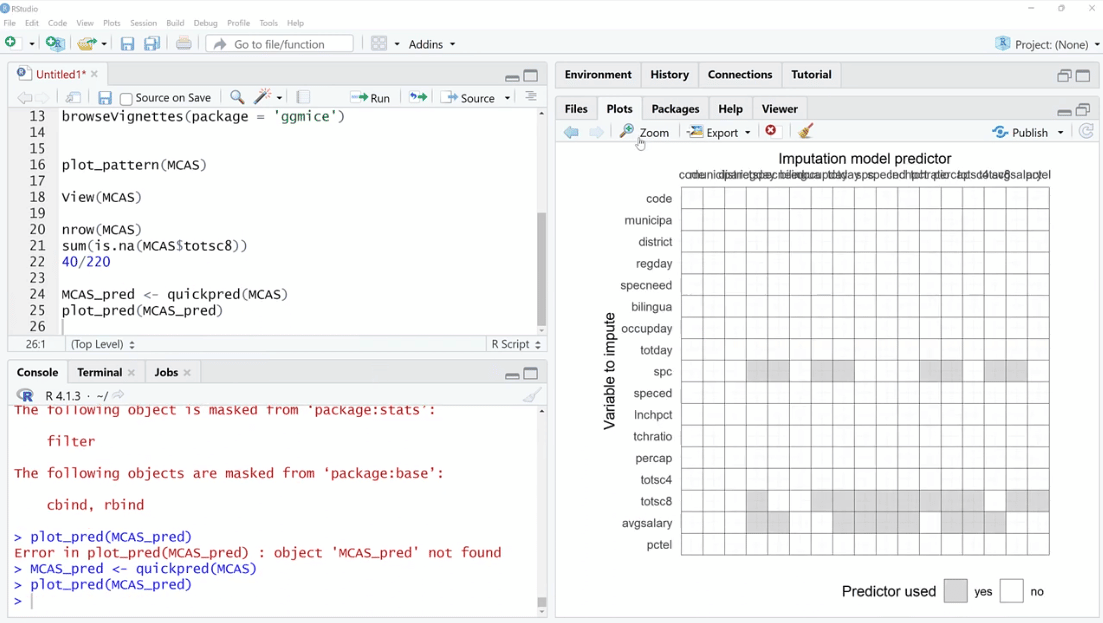The width and height of the screenshot is (1103, 623).
Task: Compile a report with the notebook icon
Action: coord(303,97)
